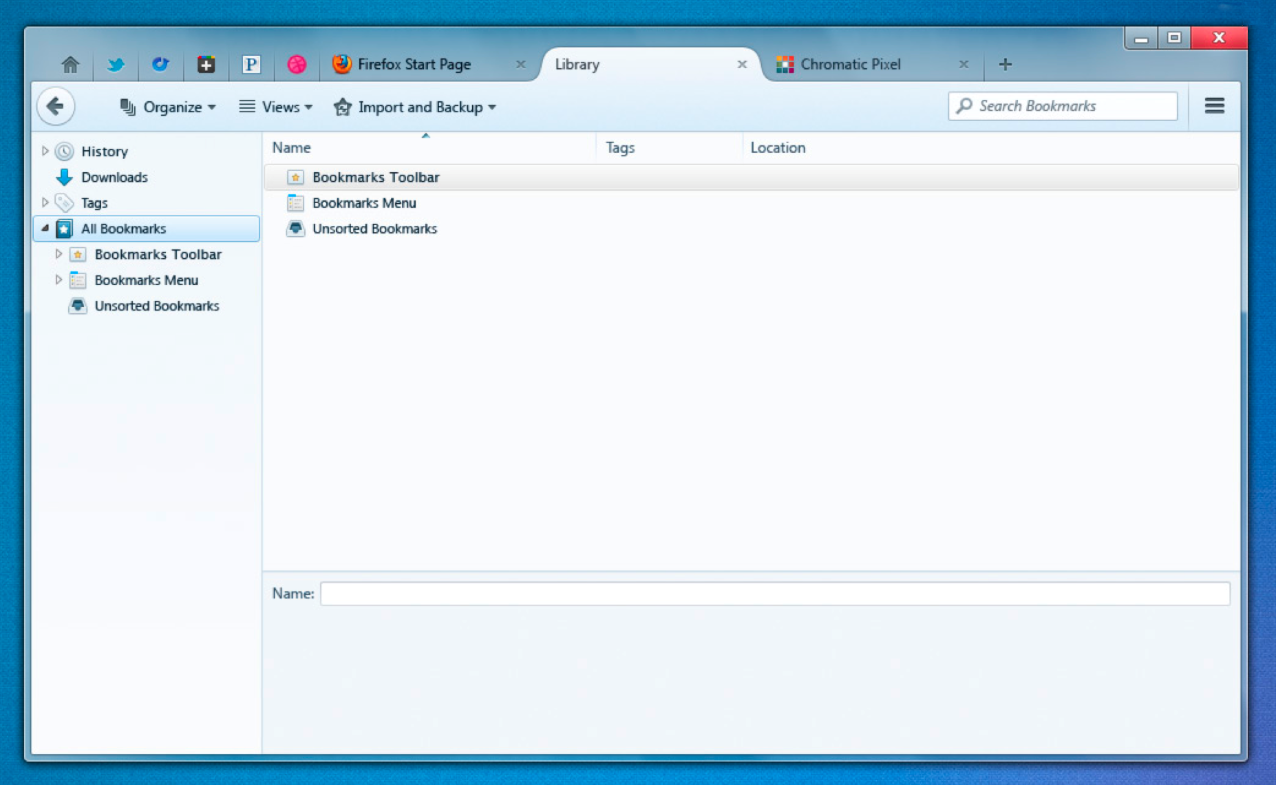Open the Organize dropdown menu
Viewport: 1276px width, 785px height.
coord(168,107)
